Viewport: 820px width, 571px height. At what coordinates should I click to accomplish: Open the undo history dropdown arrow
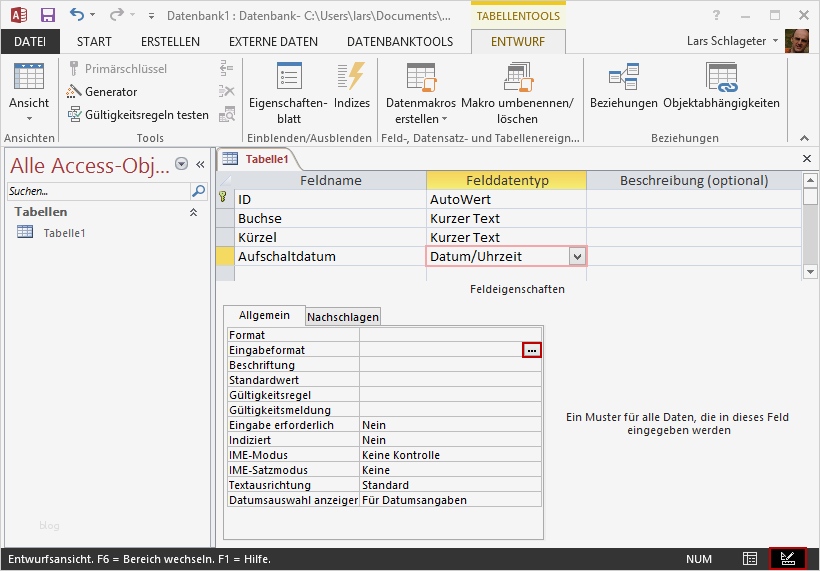pos(93,15)
